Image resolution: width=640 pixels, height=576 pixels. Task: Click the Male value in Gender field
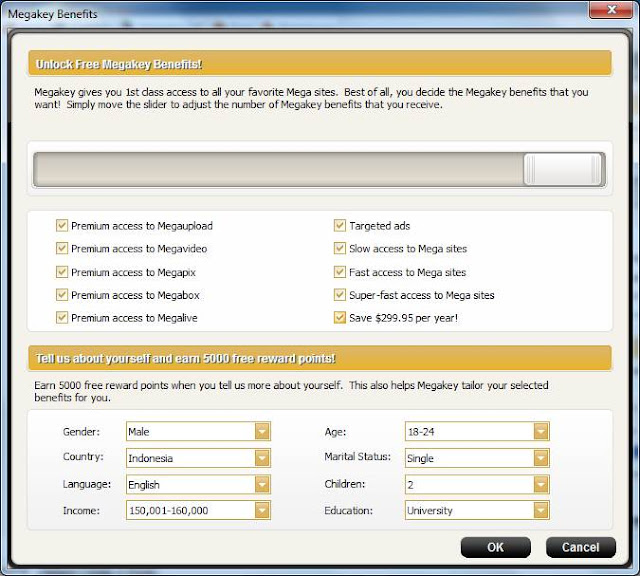(139, 431)
